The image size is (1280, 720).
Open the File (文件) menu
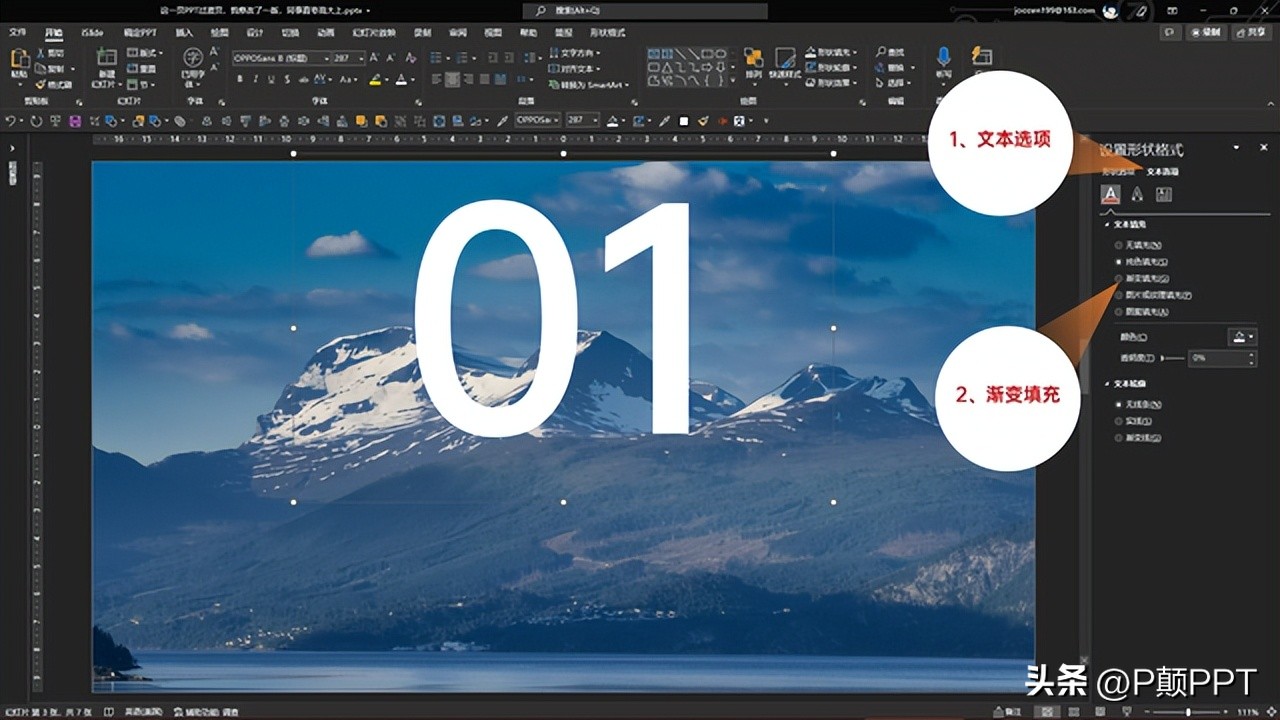pos(18,32)
